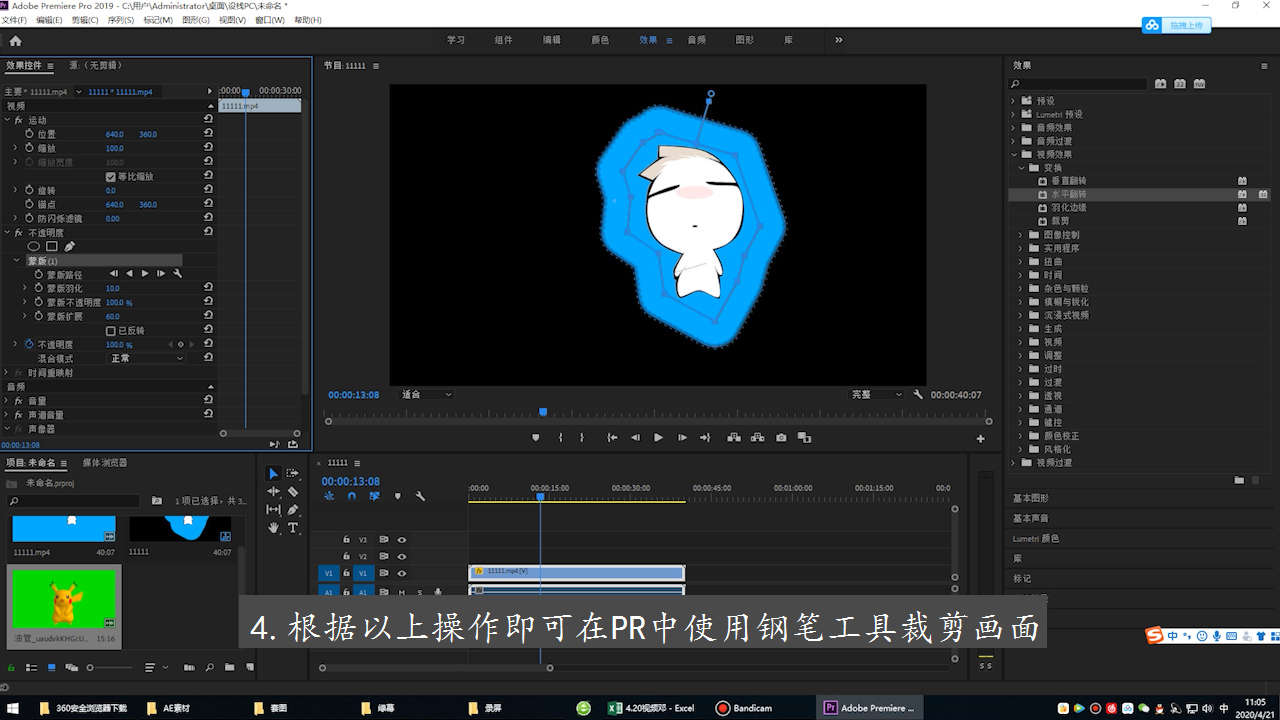Toggle Mask Feather animation stopwatch
The width and height of the screenshot is (1280, 720).
click(x=39, y=288)
